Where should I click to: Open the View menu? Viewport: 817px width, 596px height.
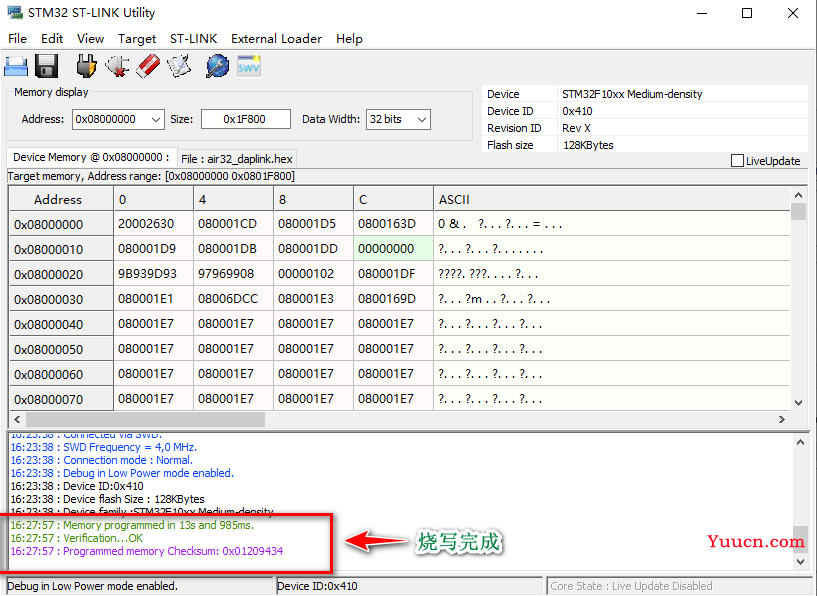[x=90, y=39]
